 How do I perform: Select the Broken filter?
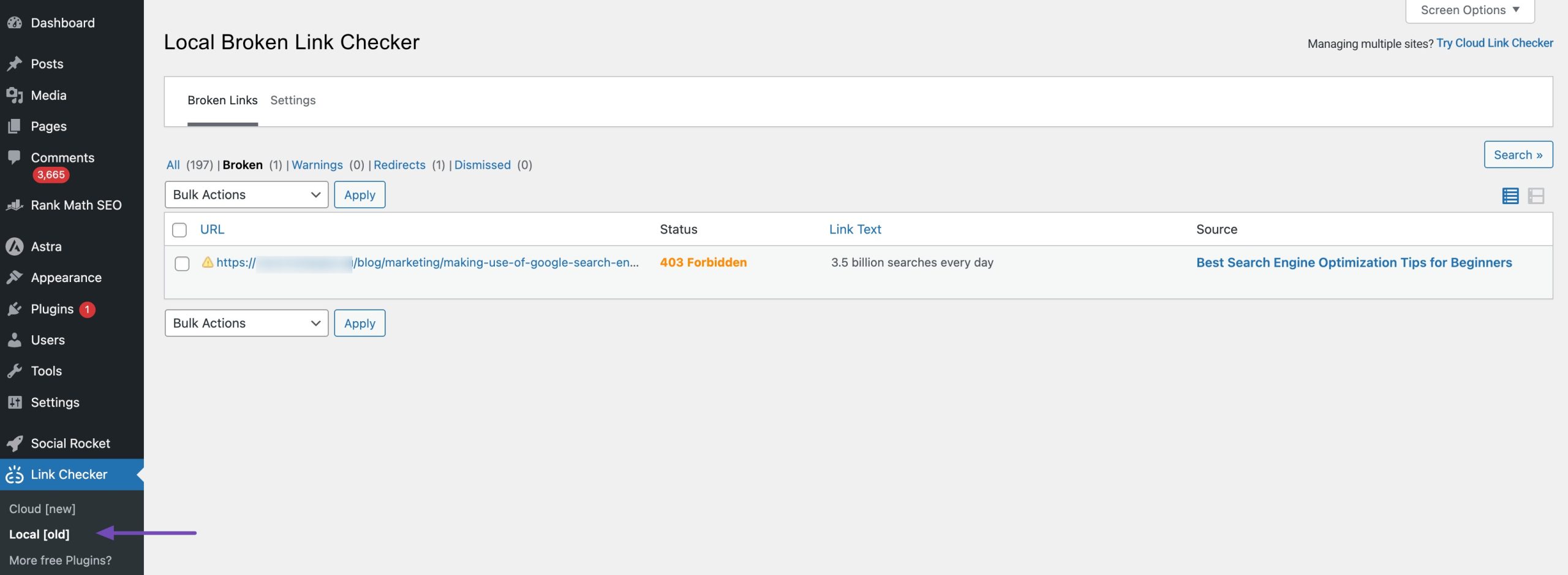243,165
